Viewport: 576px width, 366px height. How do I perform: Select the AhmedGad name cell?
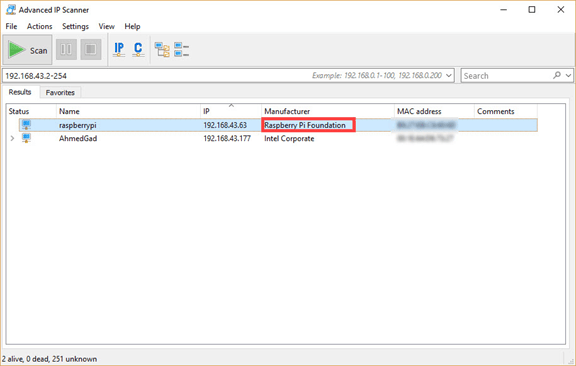click(78, 139)
